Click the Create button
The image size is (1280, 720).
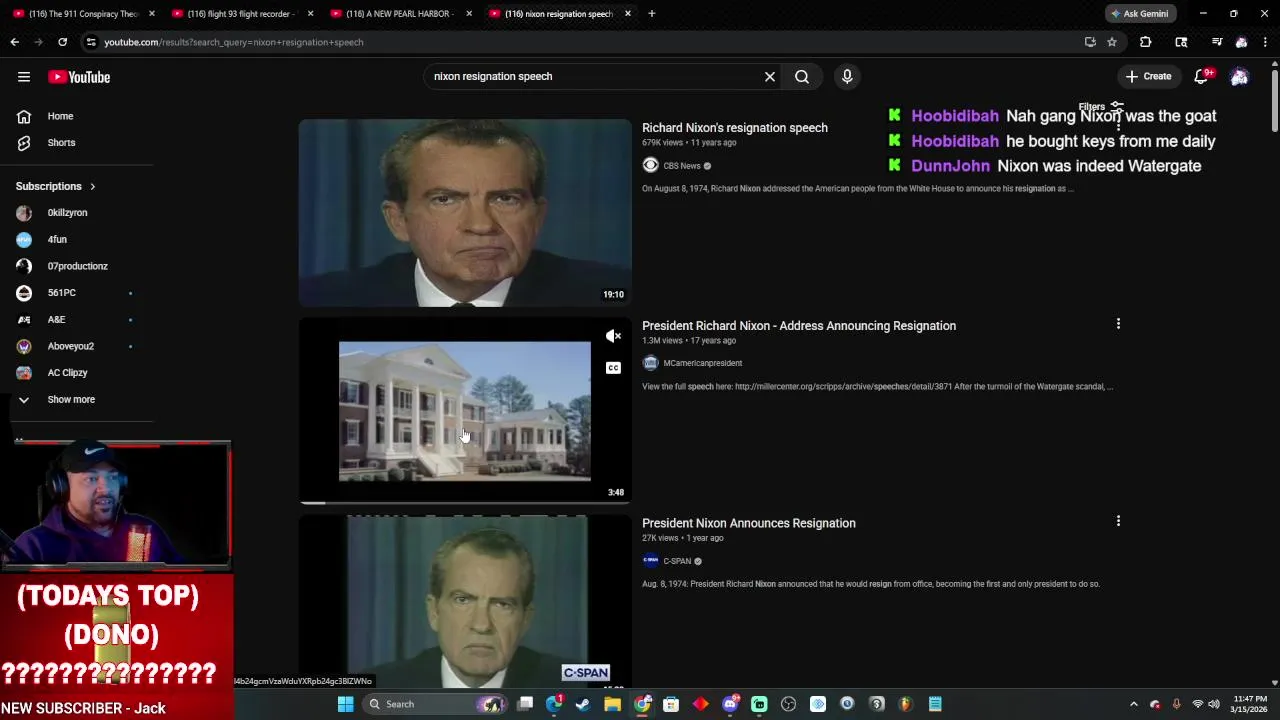pos(1147,76)
